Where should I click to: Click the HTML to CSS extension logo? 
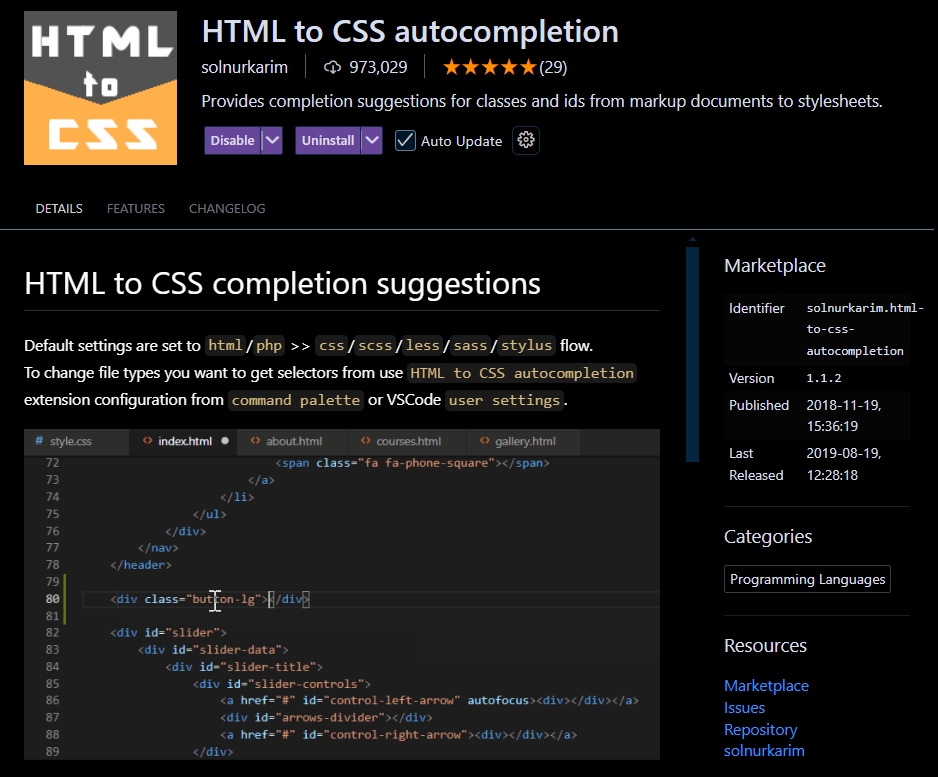click(x=100, y=88)
